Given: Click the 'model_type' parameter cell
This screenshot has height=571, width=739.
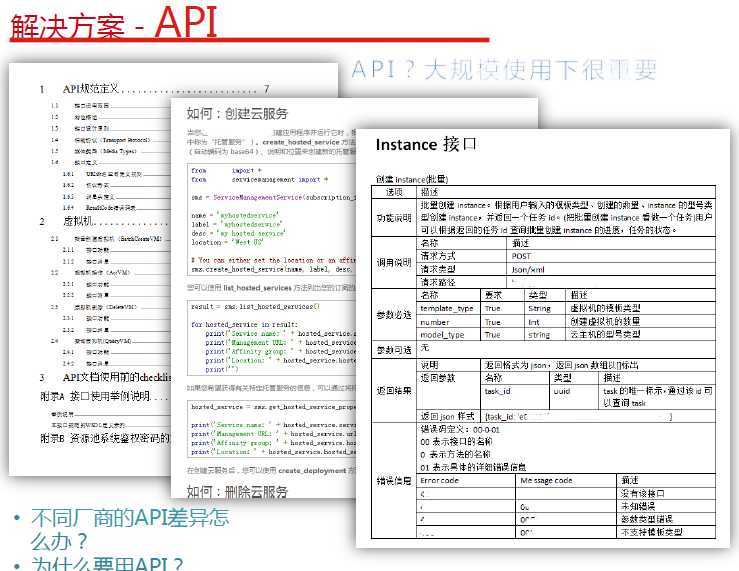Looking at the screenshot, I should [x=449, y=334].
